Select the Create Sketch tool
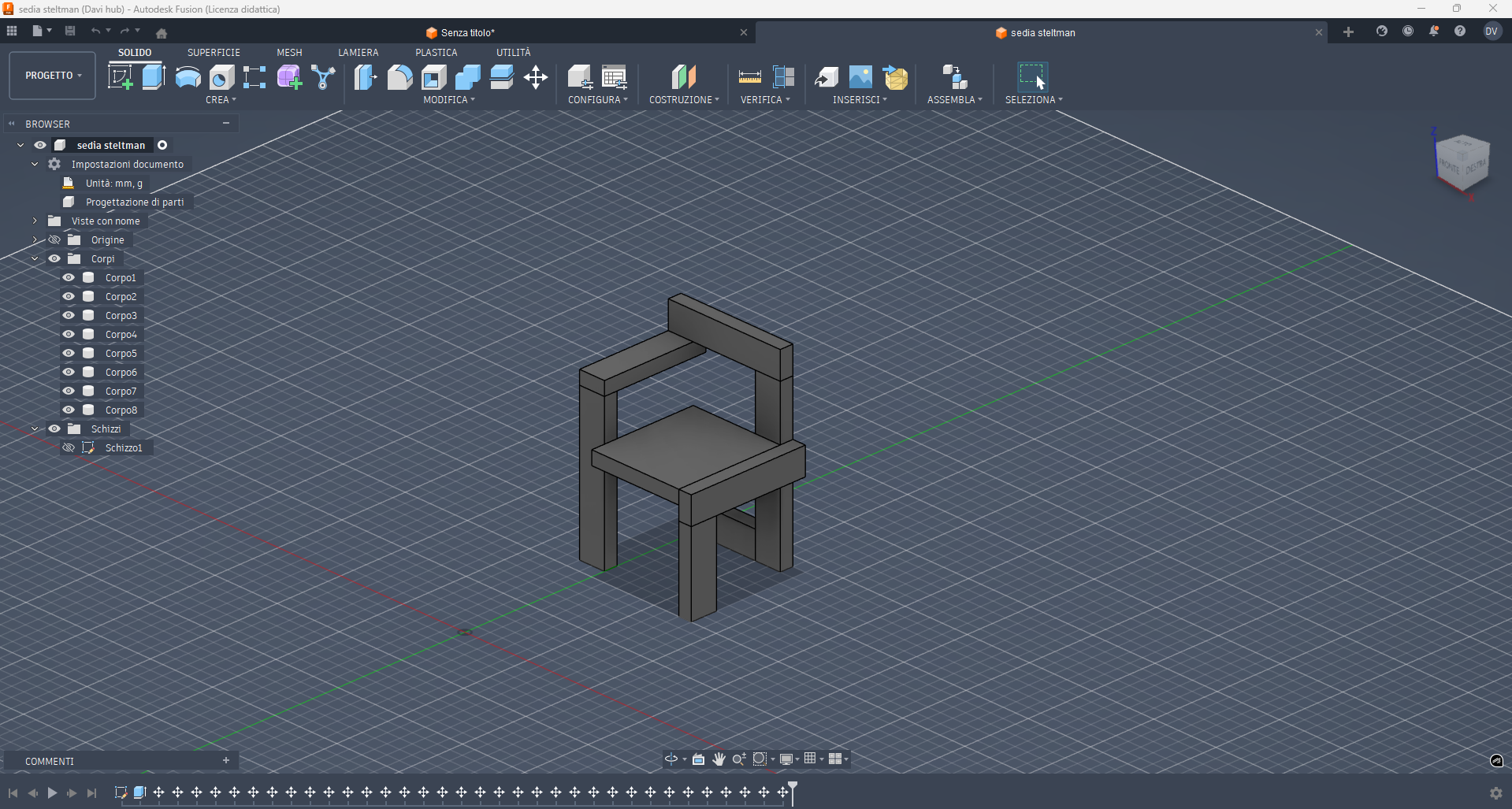This screenshot has width=1512, height=809. [x=120, y=77]
